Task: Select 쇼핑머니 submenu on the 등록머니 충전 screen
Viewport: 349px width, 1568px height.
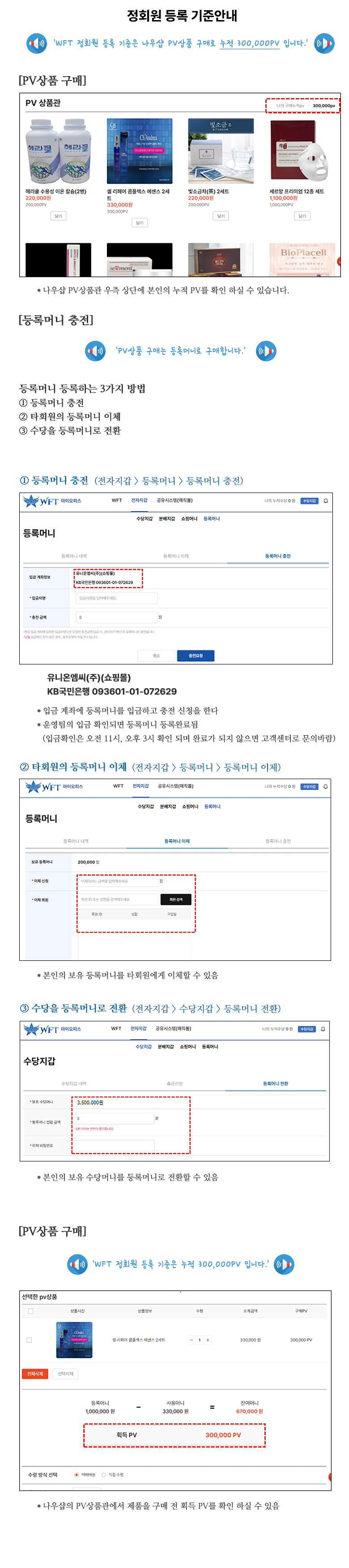Action: (189, 518)
